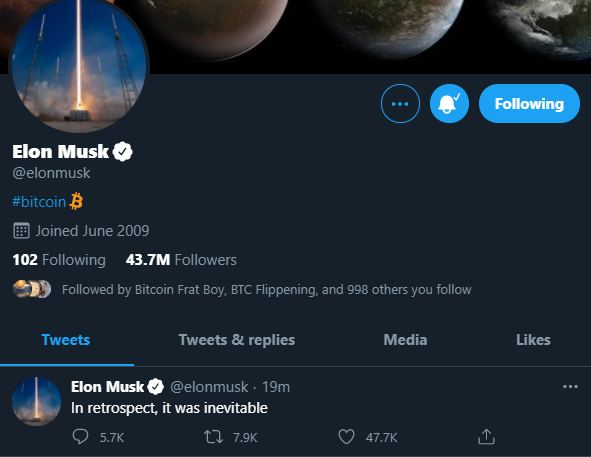
Task: Click the share upload icon on tweet
Action: pyautogui.click(x=486, y=437)
